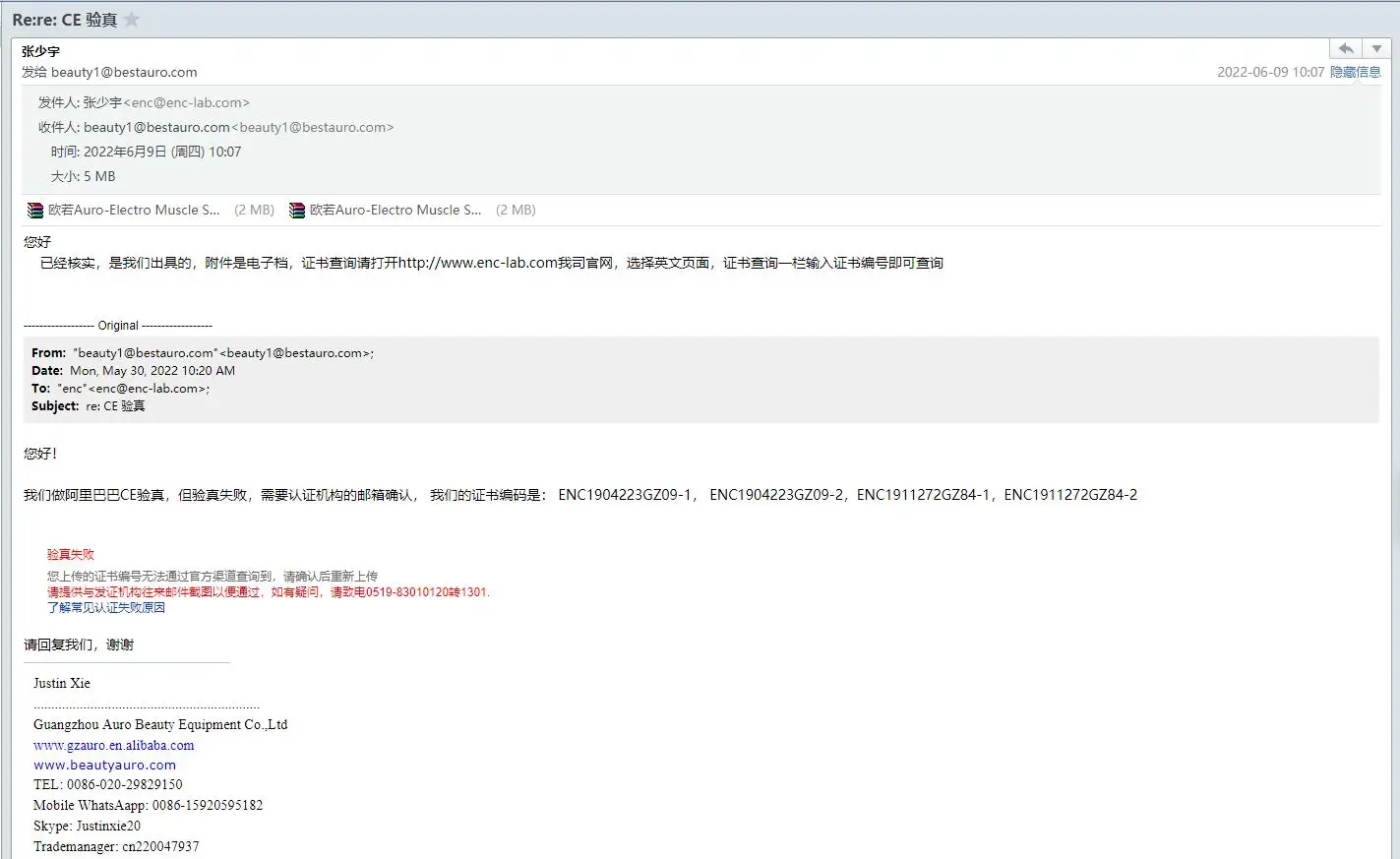Viewport: 1400px width, 859px height.
Task: Click the email subject title 'Re:re: CE 验真'
Action: point(64,20)
